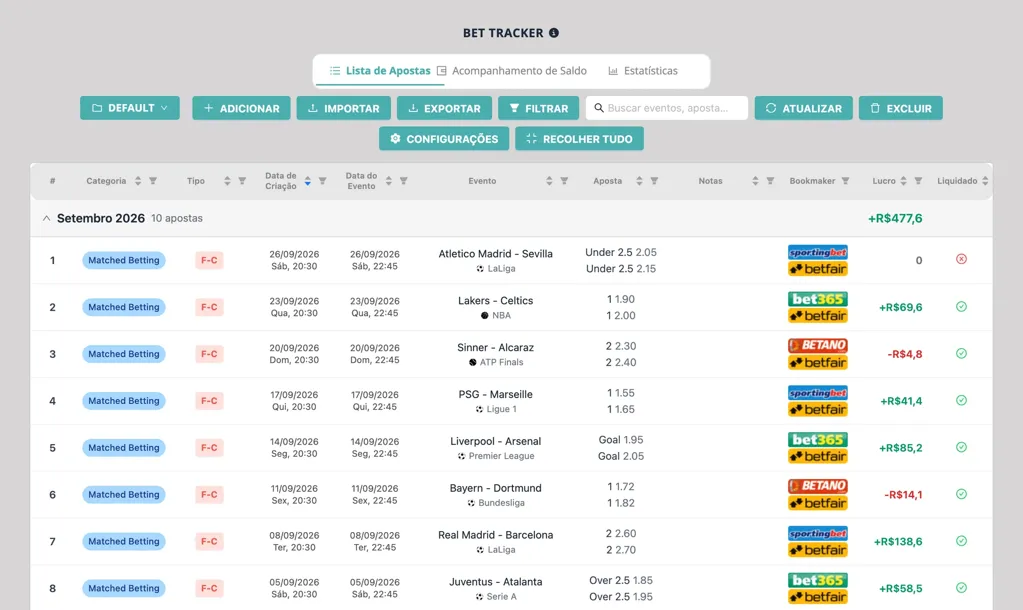The width and height of the screenshot is (1023, 610).
Task: Sort by the Lucro column
Action: click(x=904, y=181)
